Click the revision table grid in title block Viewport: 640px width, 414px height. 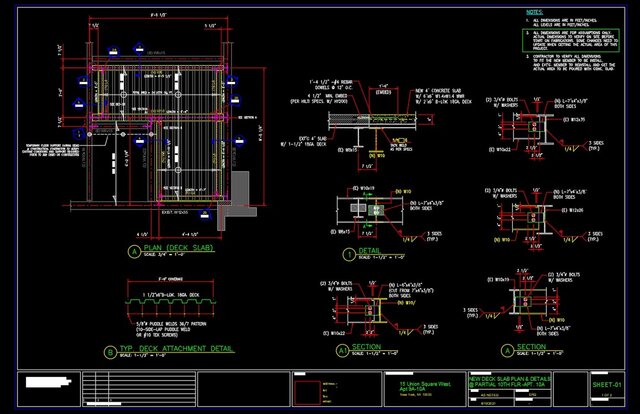[x=139, y=388]
